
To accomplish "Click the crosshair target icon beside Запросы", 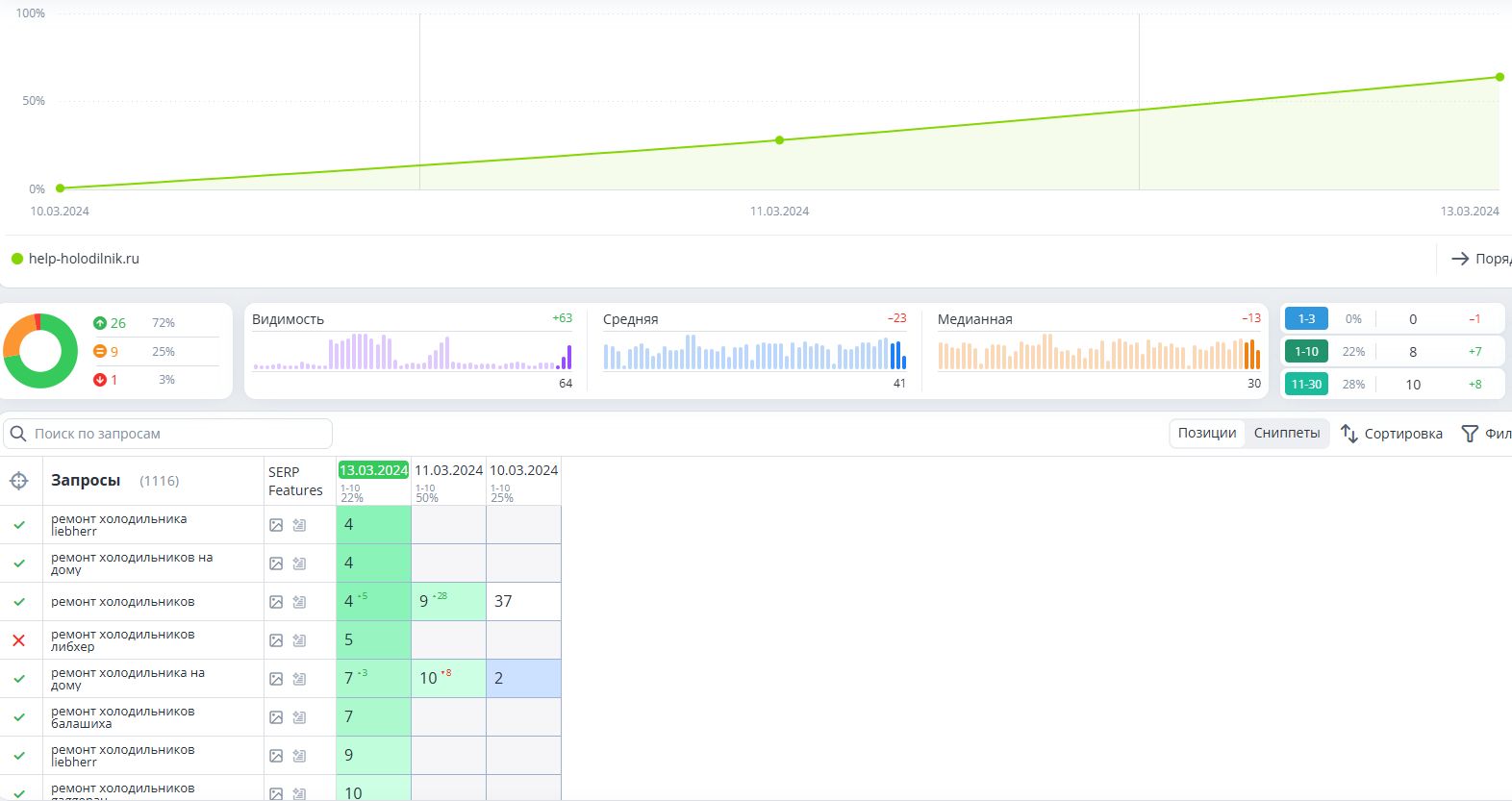I will (18, 480).
